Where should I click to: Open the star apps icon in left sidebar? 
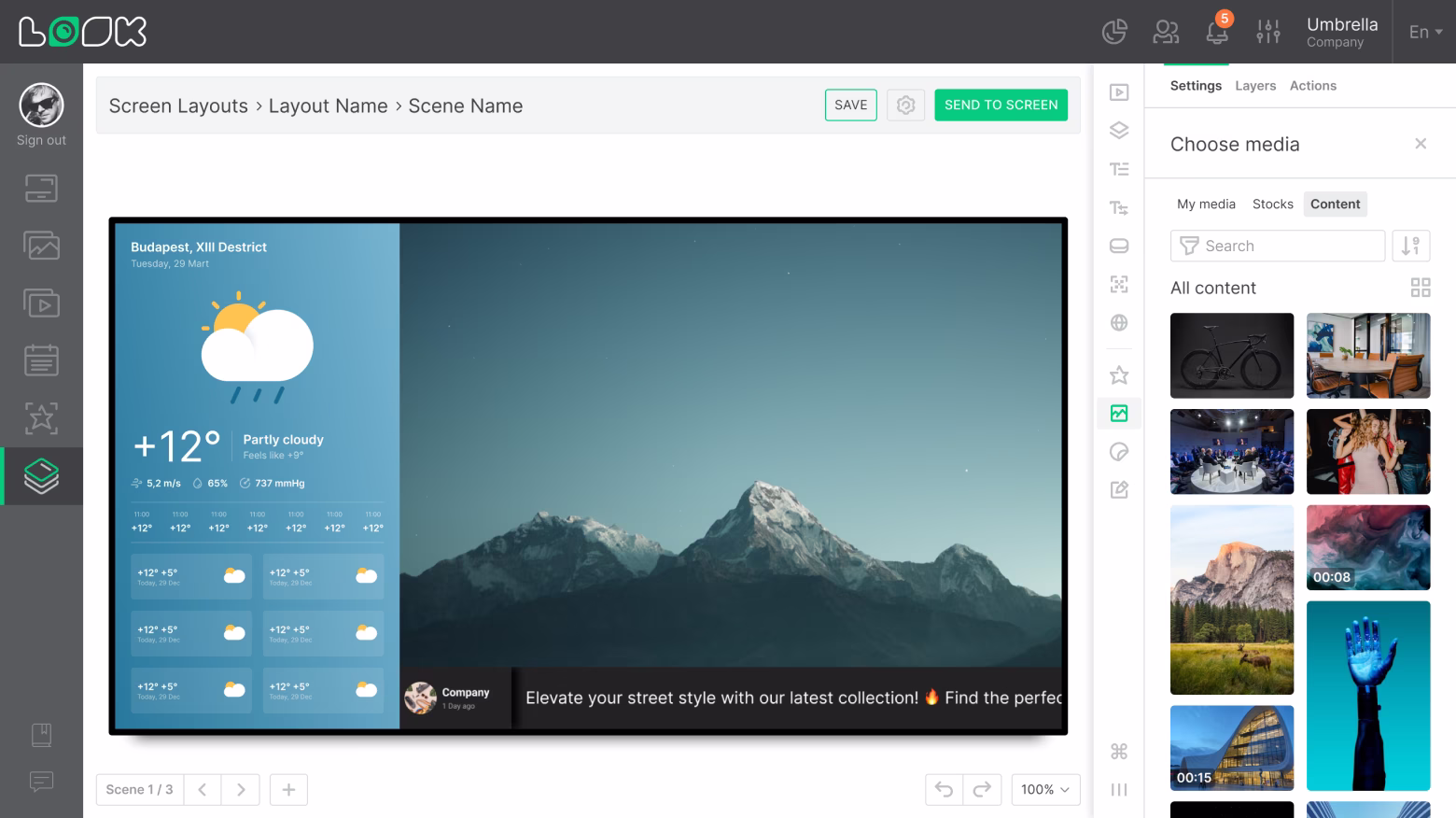click(x=41, y=418)
